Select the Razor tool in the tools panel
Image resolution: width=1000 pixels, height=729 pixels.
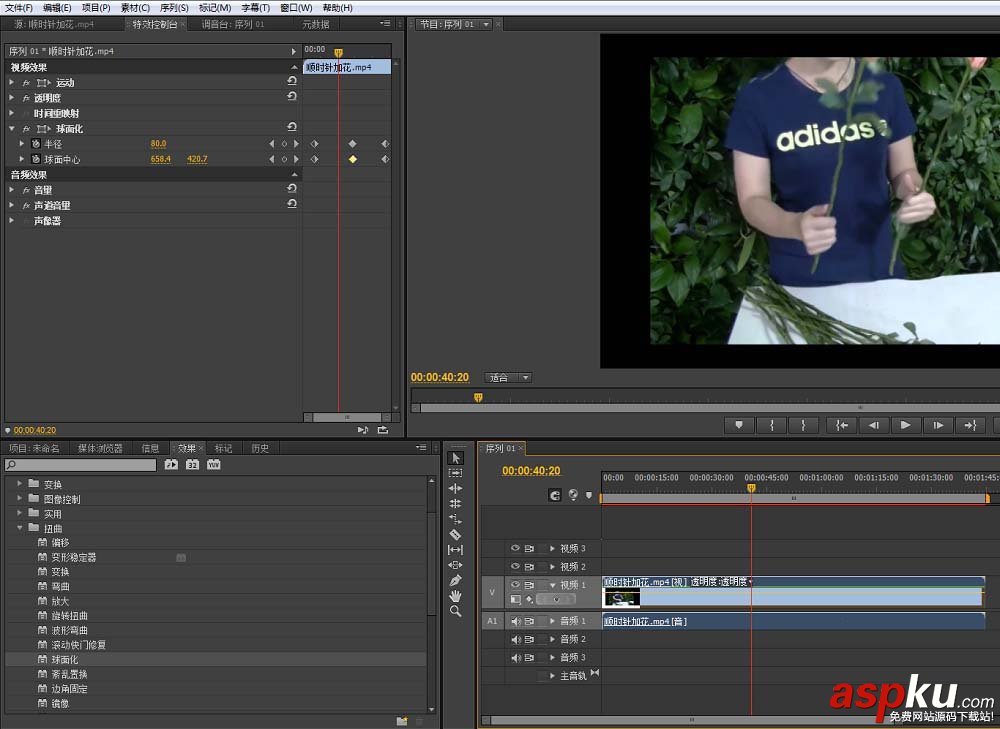pyautogui.click(x=456, y=535)
